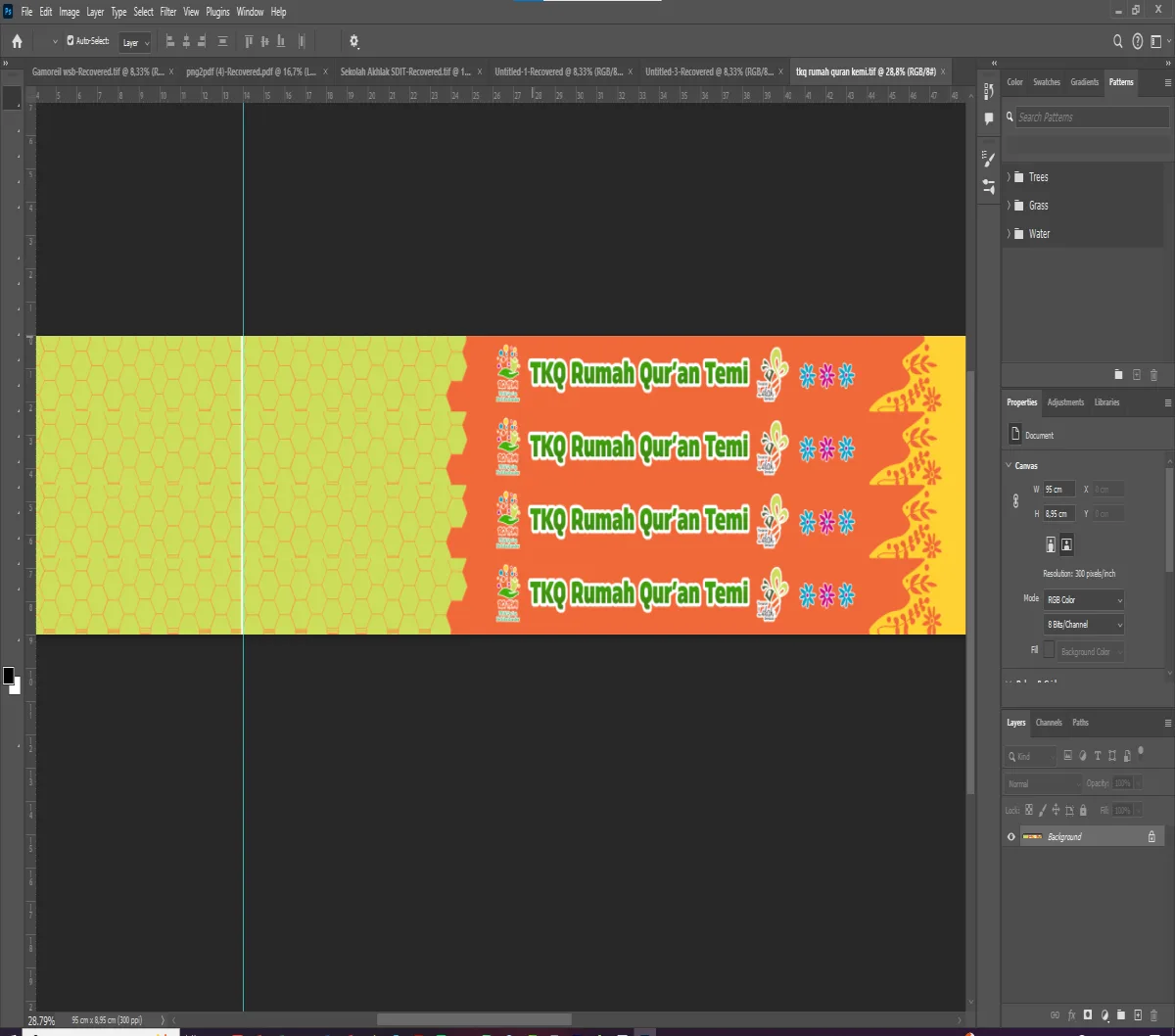Click the Align horizontal centers icon
This screenshot has height=1036, width=1175.
pyautogui.click(x=186, y=41)
